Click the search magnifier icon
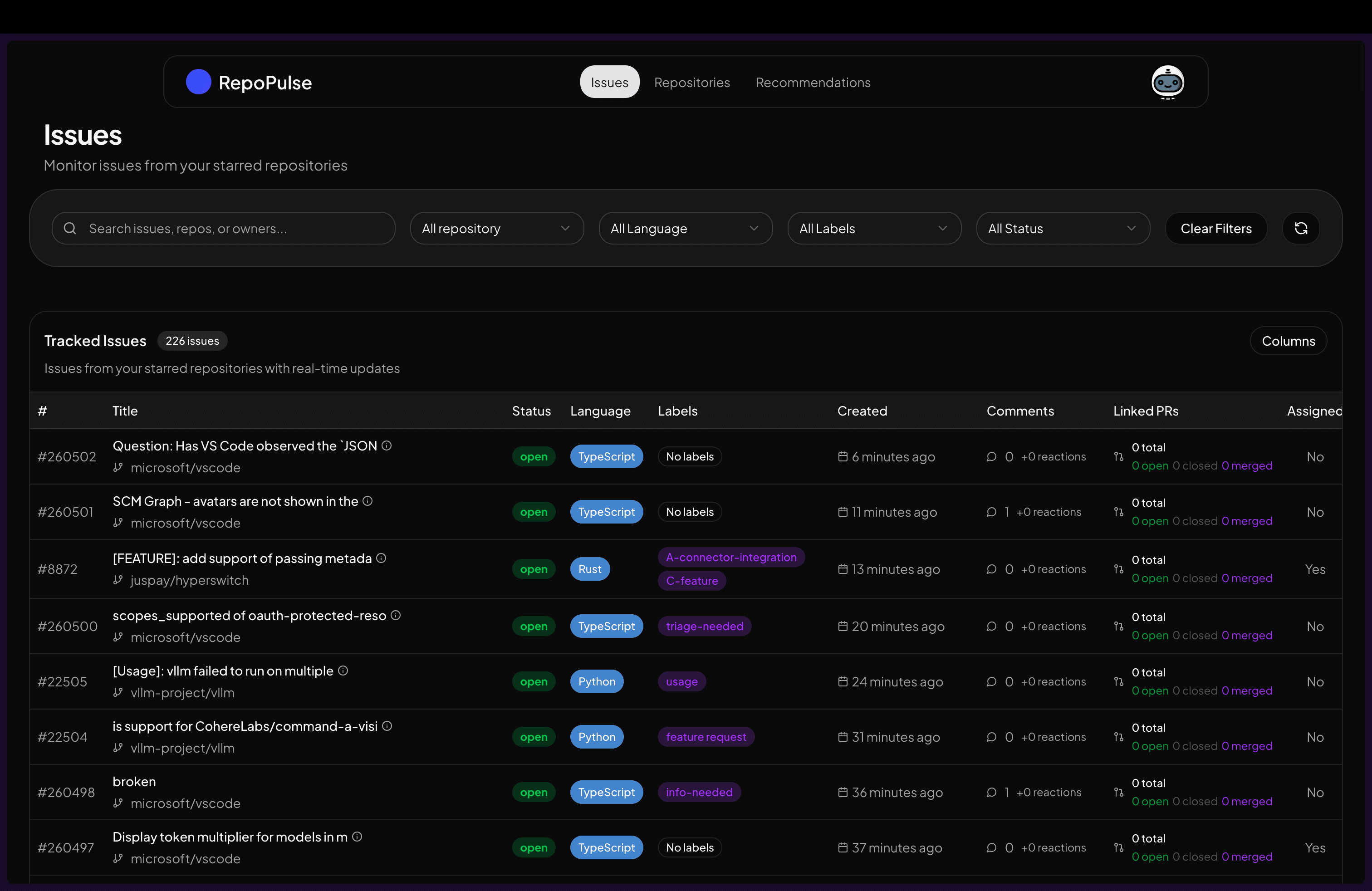 click(70, 228)
